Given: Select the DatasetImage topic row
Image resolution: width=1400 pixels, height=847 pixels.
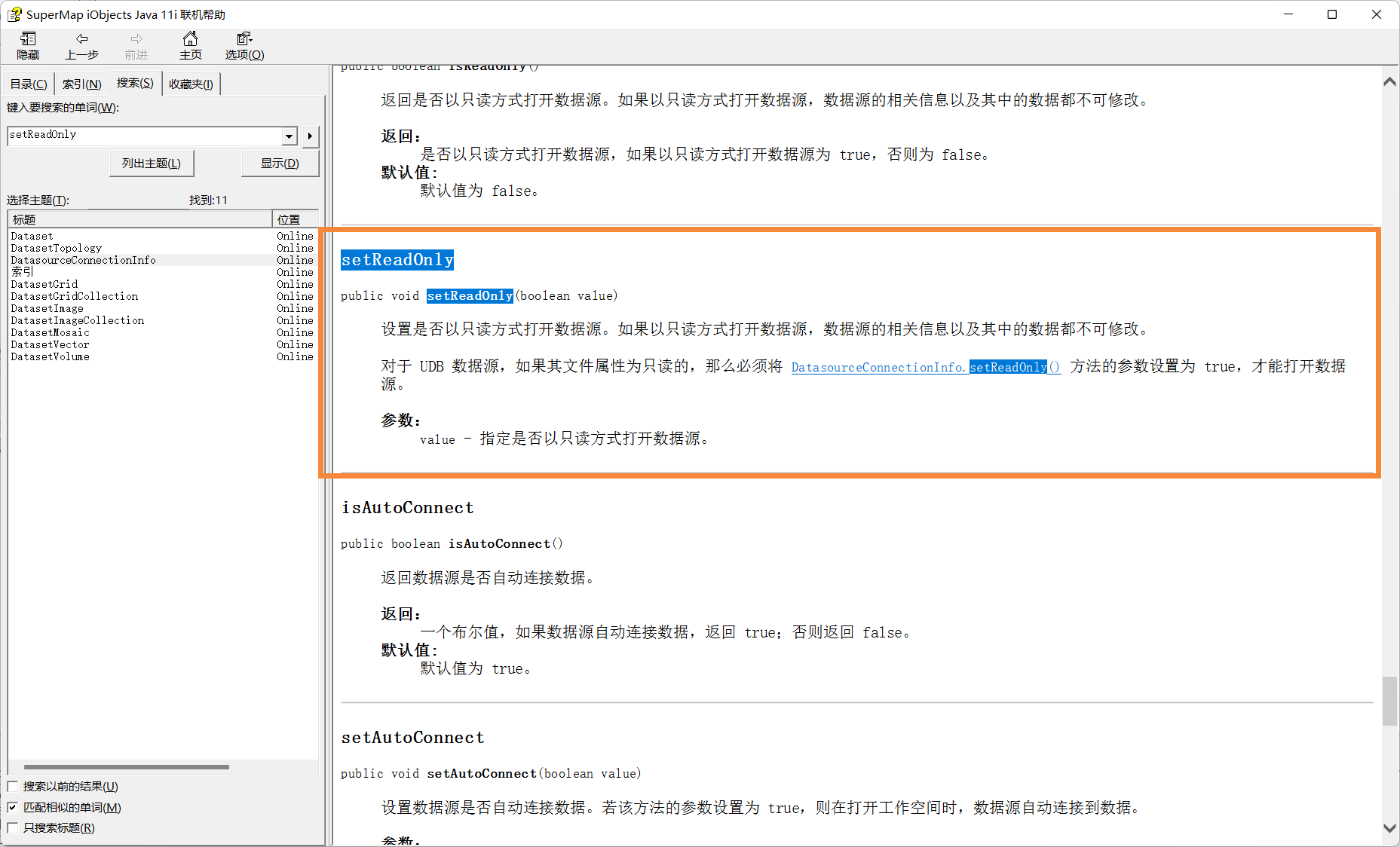Looking at the screenshot, I should pos(162,308).
